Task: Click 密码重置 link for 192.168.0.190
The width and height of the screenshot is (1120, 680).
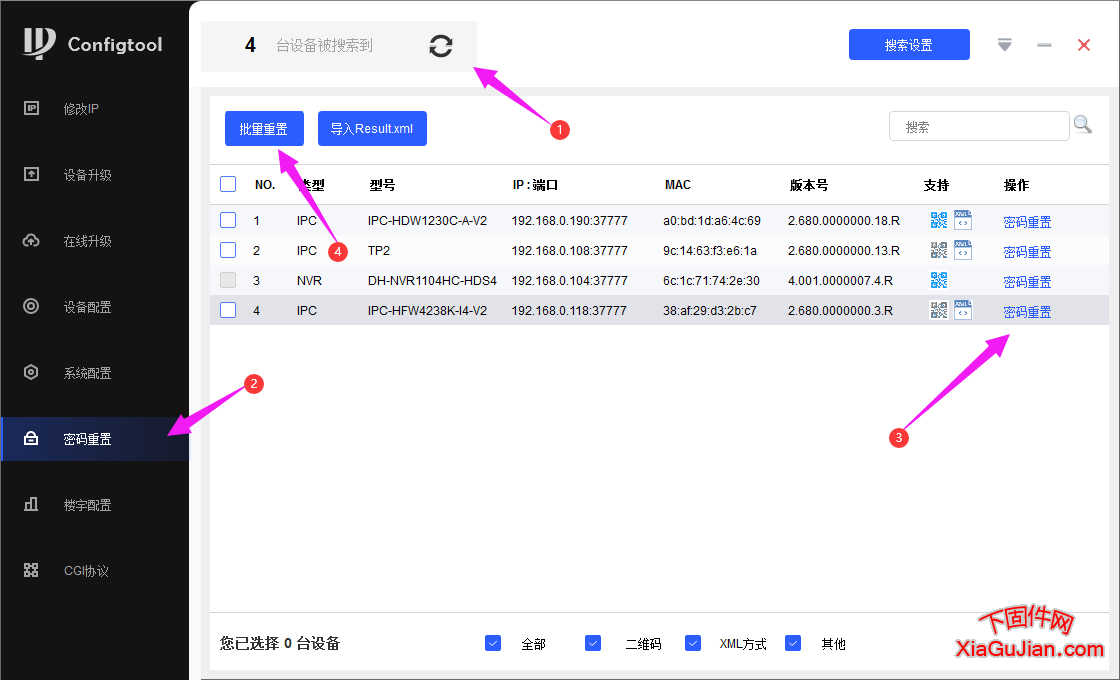Action: [x=1027, y=221]
